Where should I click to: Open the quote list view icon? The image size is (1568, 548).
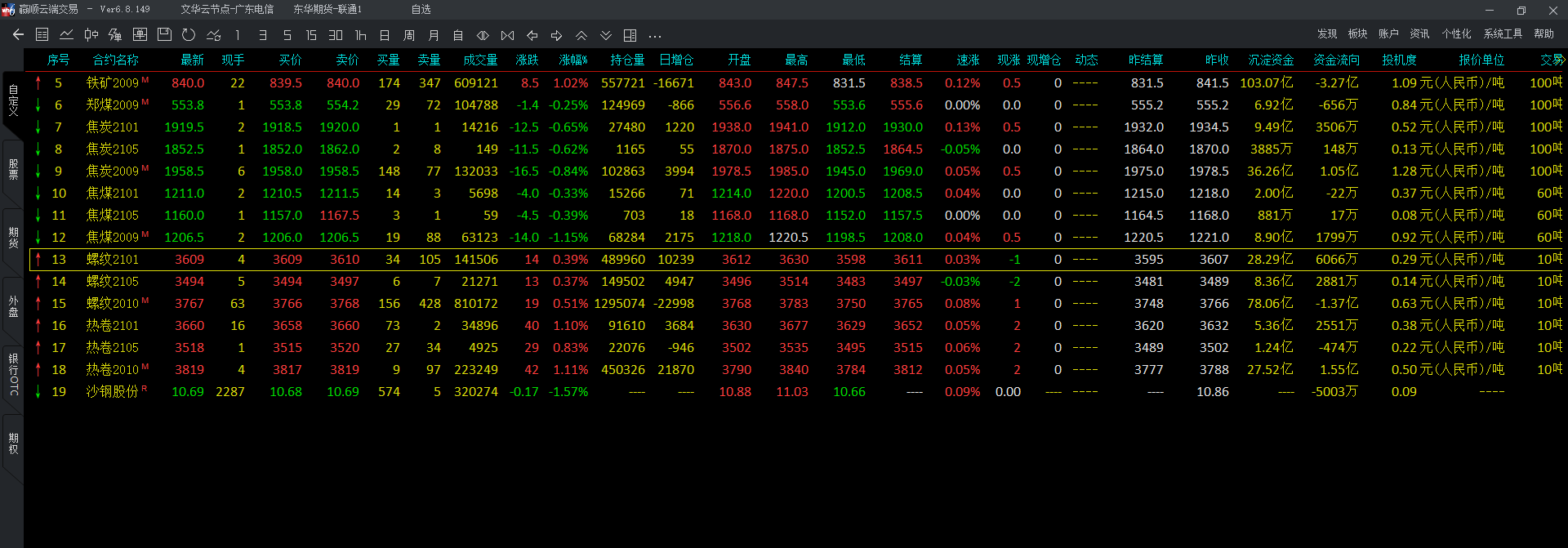coord(42,35)
